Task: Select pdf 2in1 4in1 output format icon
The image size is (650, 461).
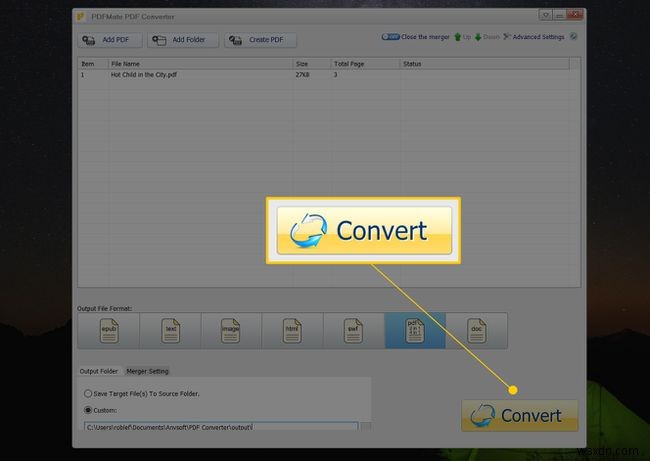Action: click(x=415, y=331)
